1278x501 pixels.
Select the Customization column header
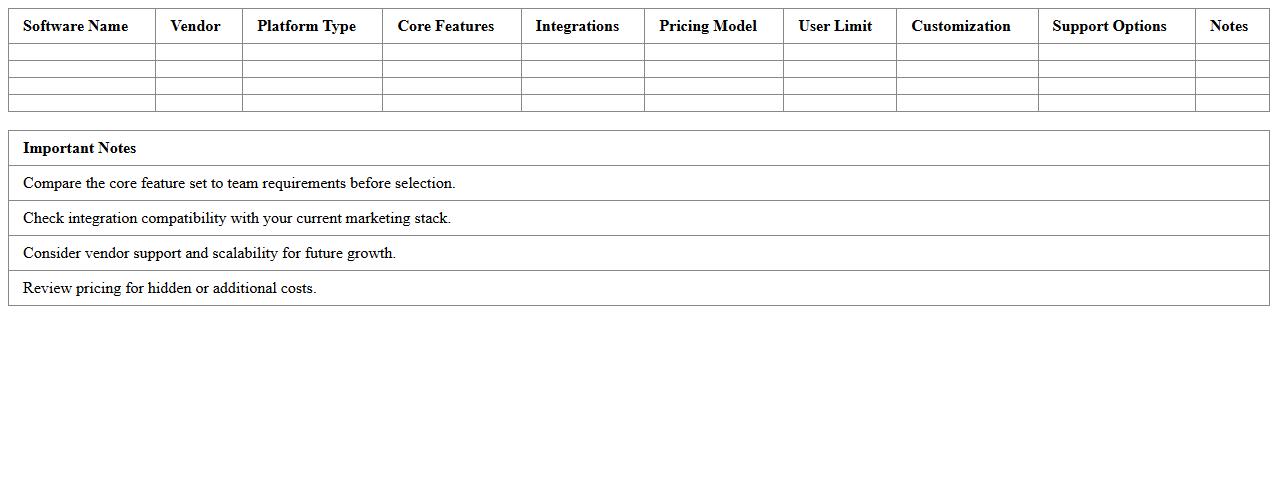961,26
